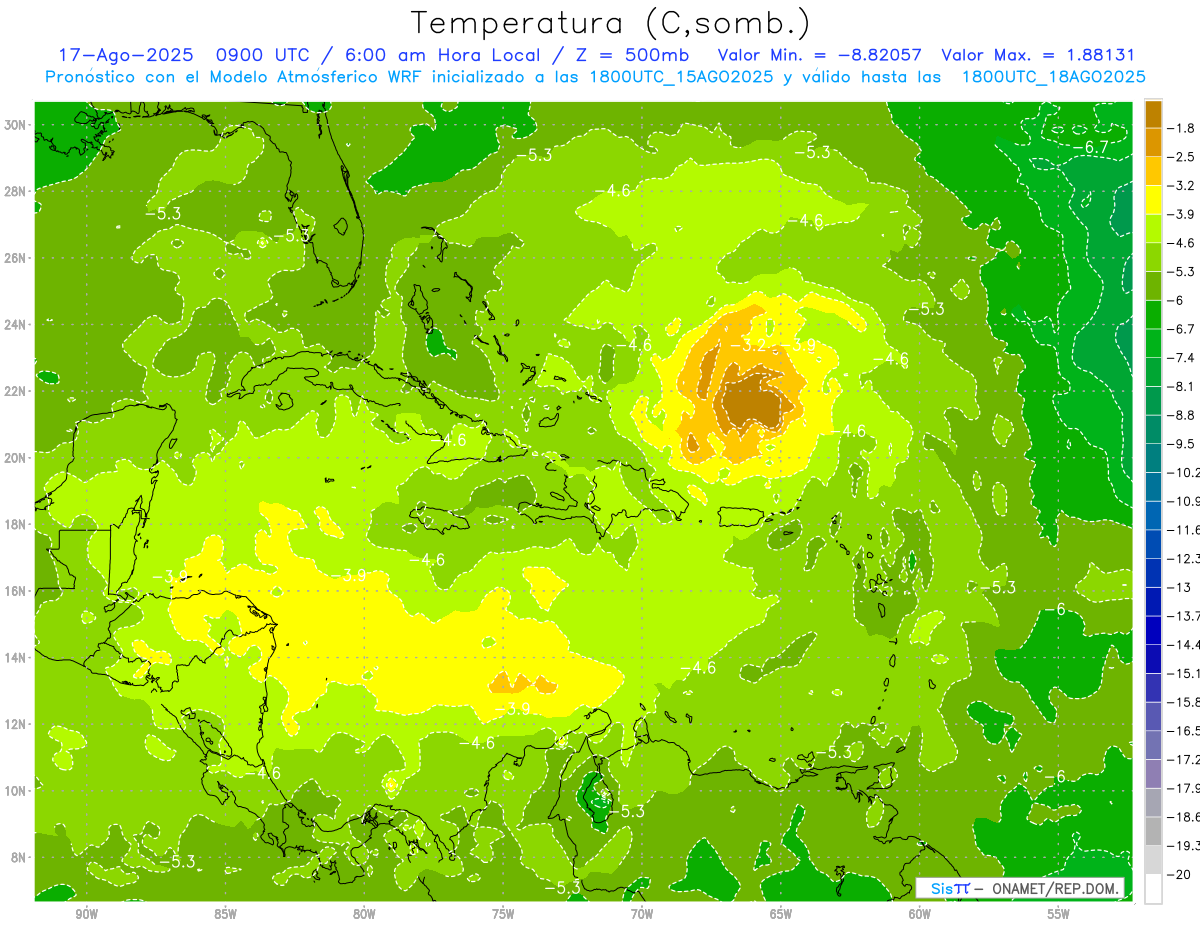Screen dimensions: 1200x927
Task: Click the '-1.8' color scale label
Action: point(1182,128)
